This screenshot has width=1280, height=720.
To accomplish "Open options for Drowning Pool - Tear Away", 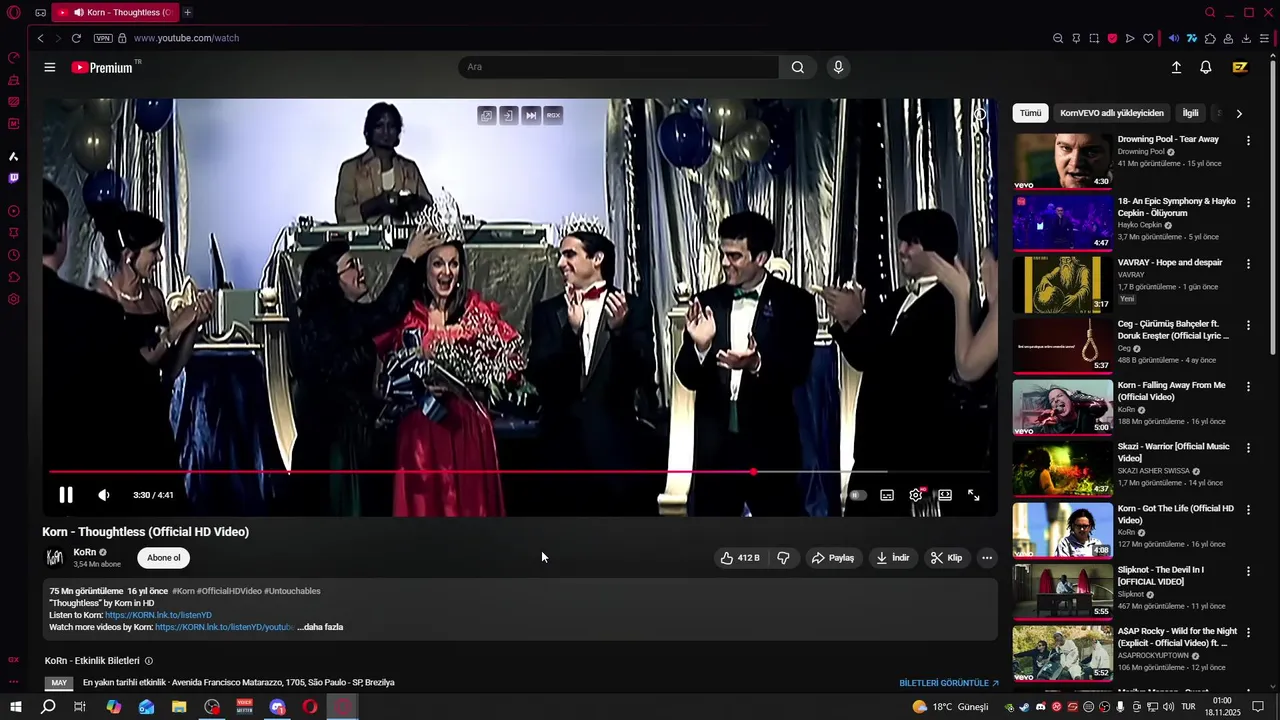I will [1248, 141].
